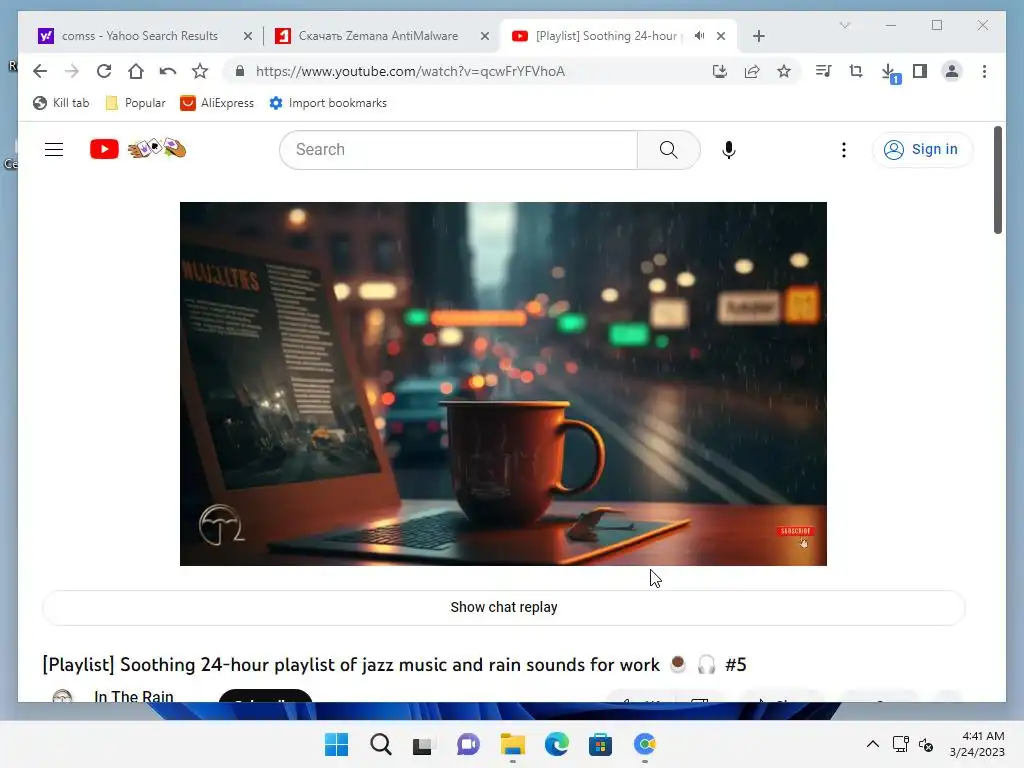Bookmark this page with the address bar star
This screenshot has width=1024, height=768.
(784, 71)
